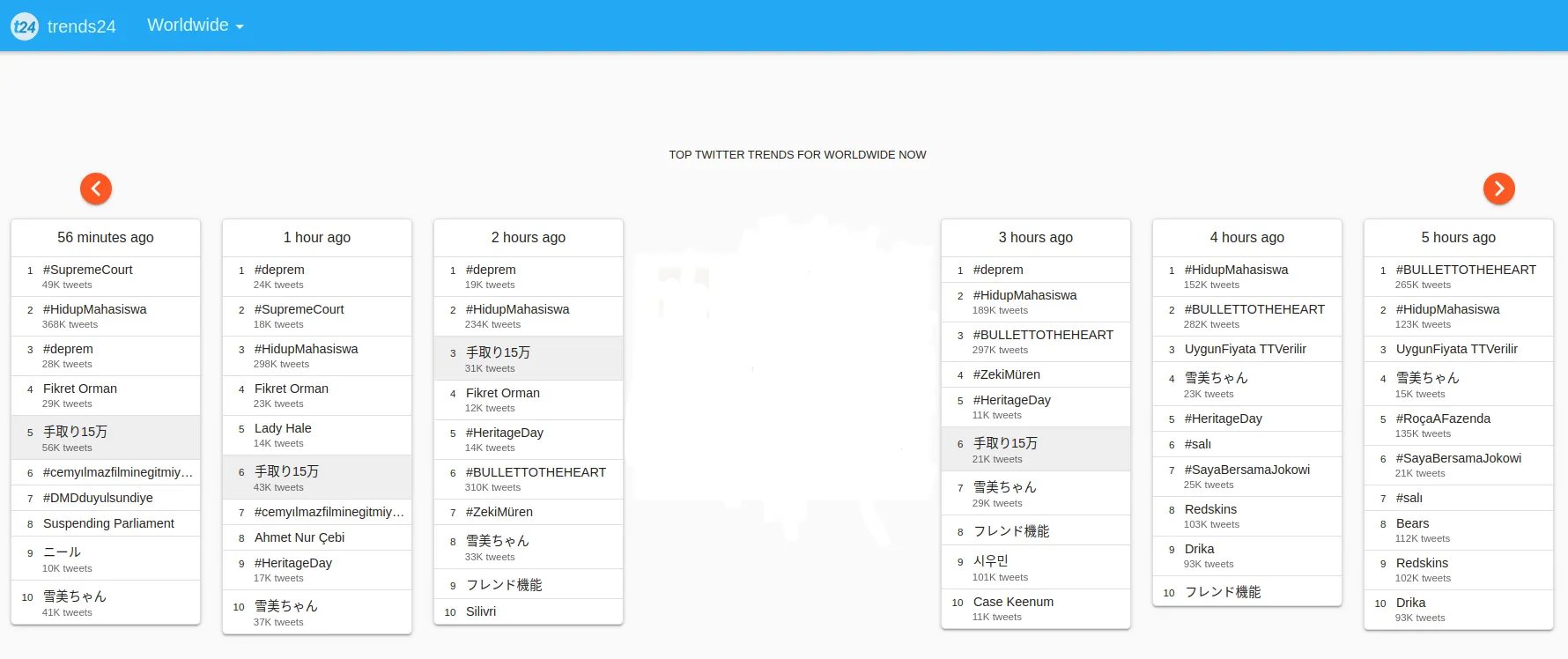Open #deprem with 28K tweets

[68, 349]
